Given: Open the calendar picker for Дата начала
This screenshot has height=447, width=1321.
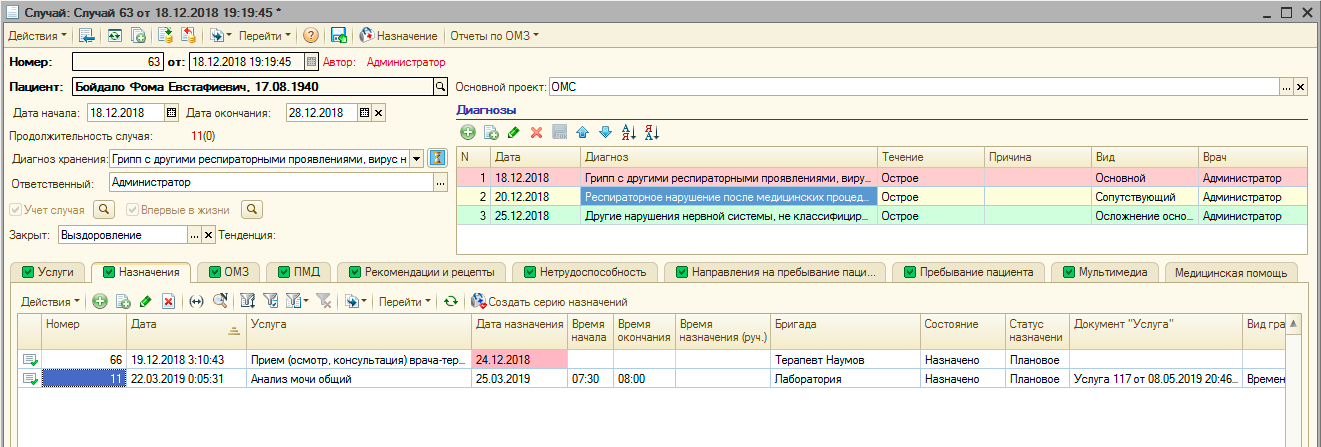Looking at the screenshot, I should 171,112.
